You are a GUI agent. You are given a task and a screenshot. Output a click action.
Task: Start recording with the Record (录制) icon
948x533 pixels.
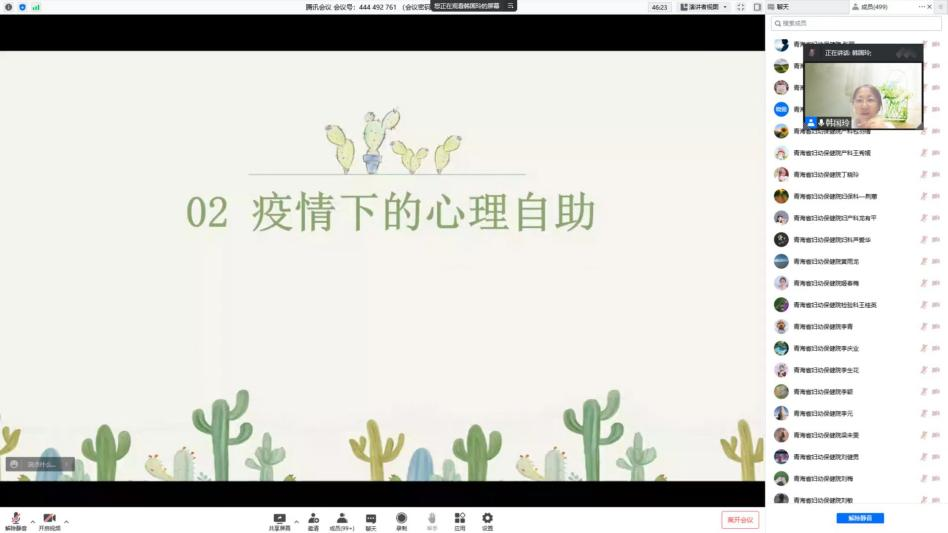click(x=401, y=519)
